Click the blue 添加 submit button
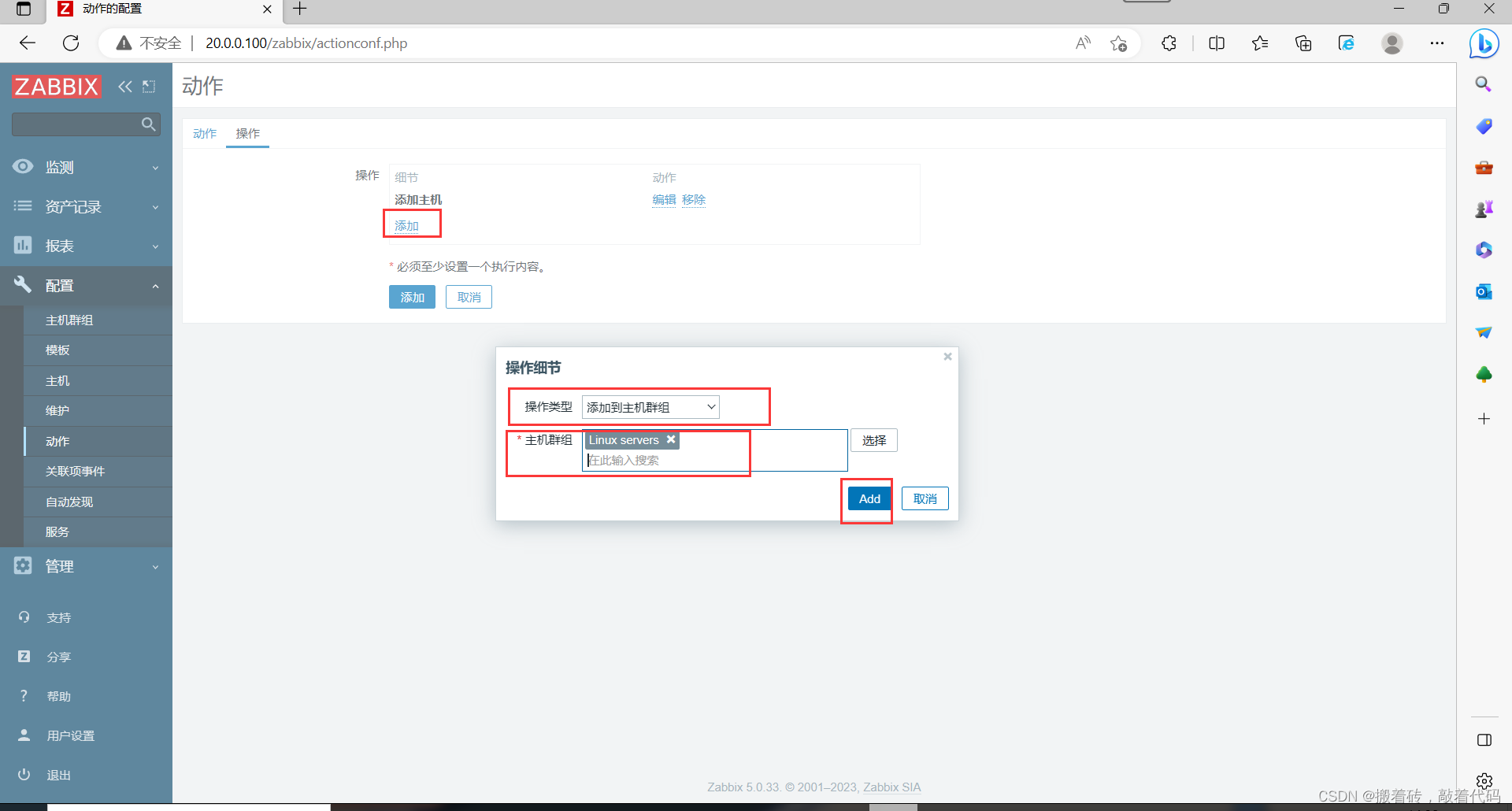This screenshot has width=1512, height=811. (x=412, y=297)
